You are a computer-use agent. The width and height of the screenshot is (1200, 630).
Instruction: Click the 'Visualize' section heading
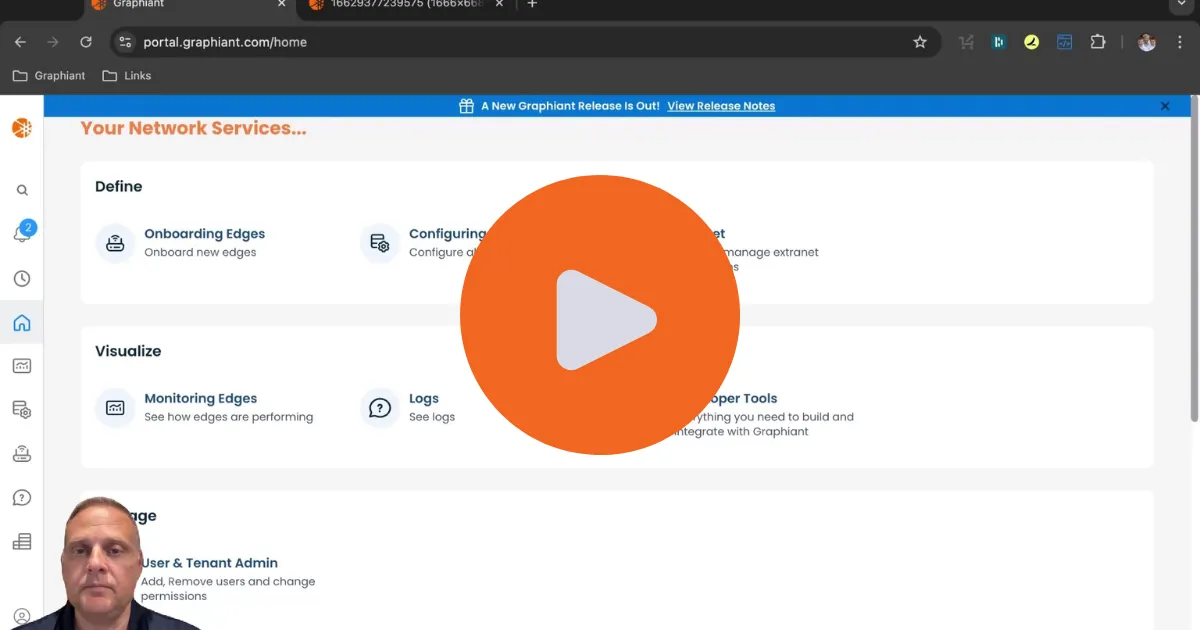(x=128, y=352)
